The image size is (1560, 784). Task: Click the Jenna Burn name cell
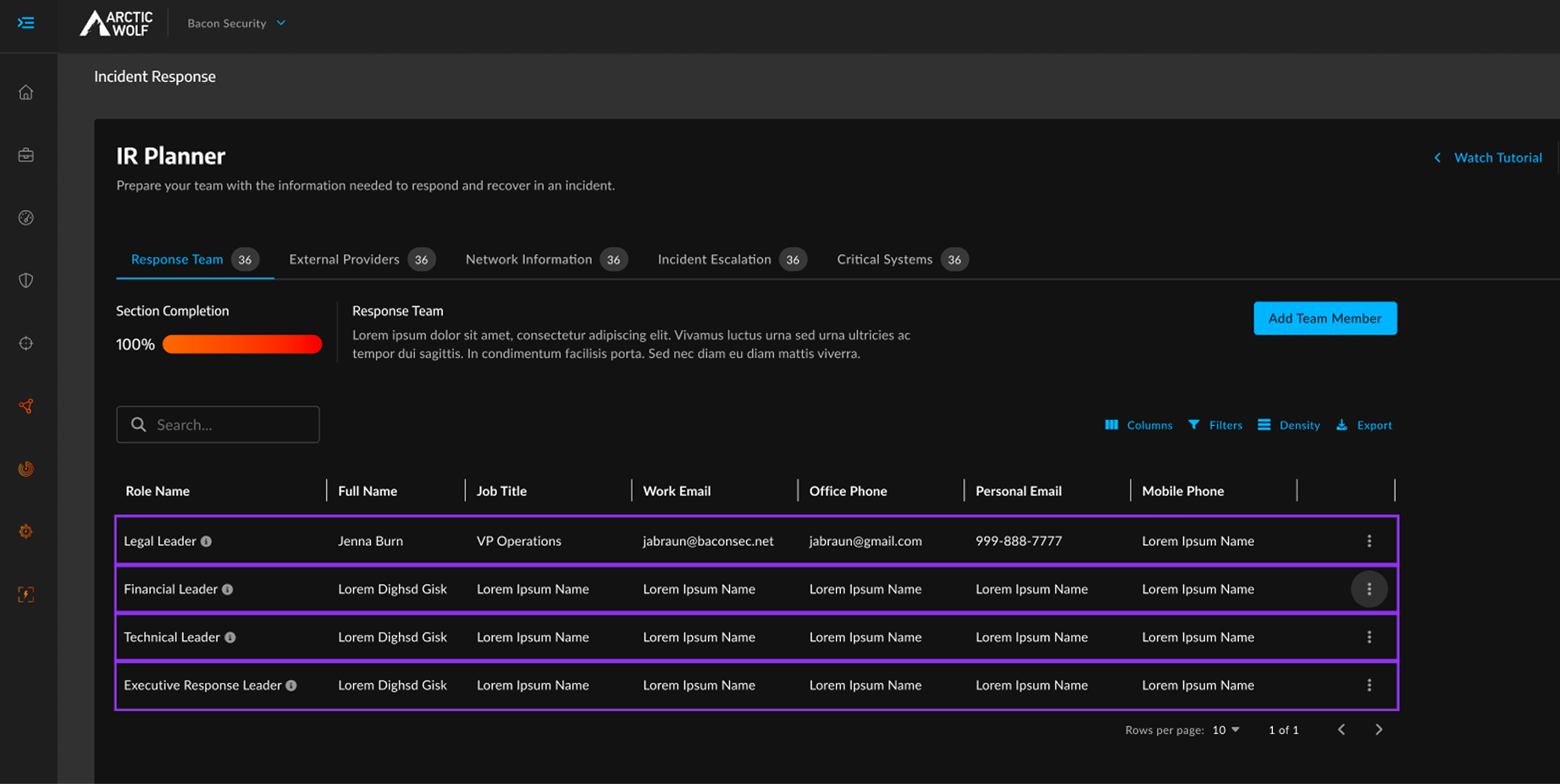[x=370, y=541]
